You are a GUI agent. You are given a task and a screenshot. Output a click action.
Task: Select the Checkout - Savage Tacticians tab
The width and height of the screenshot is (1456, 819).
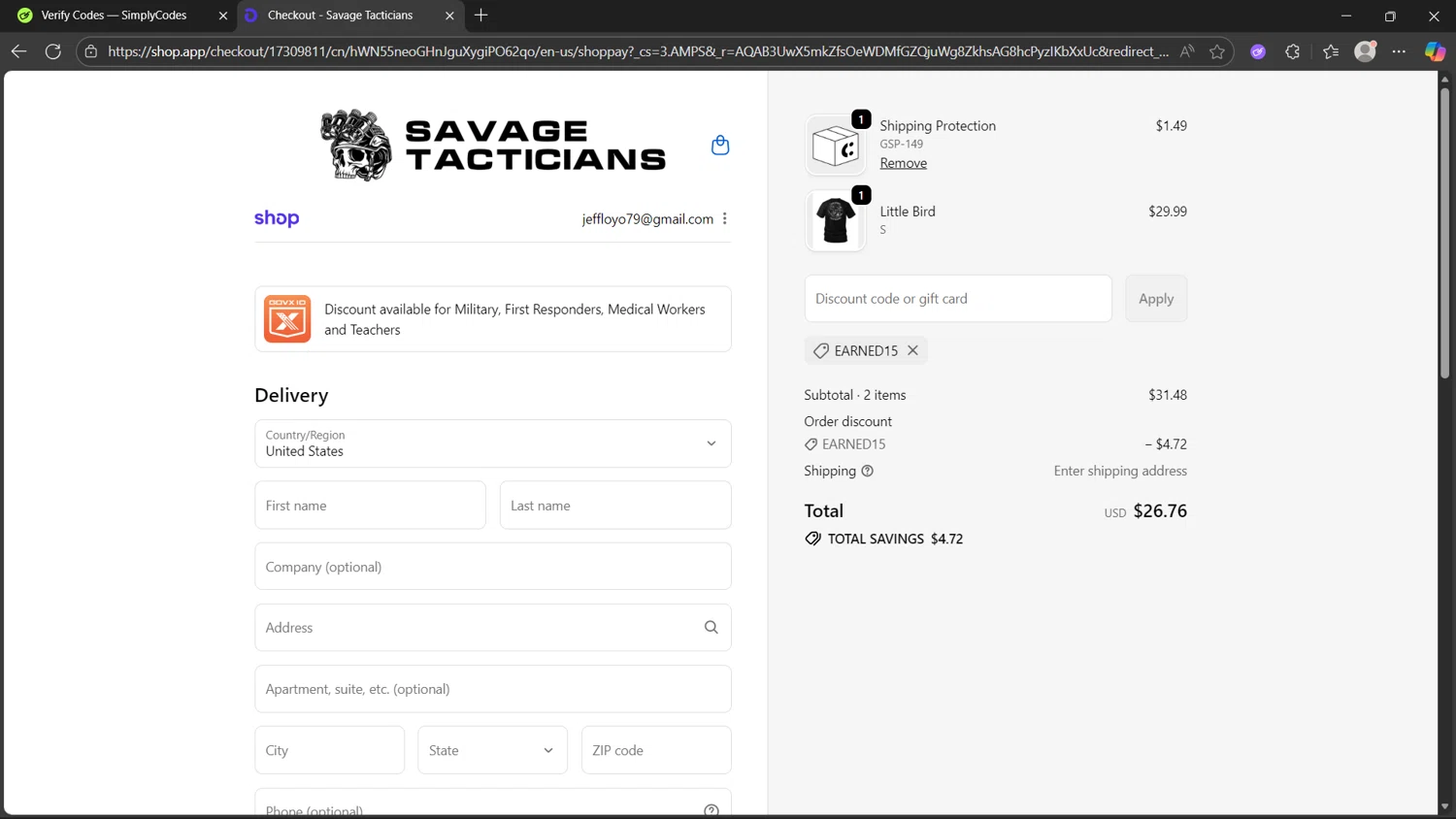(340, 16)
